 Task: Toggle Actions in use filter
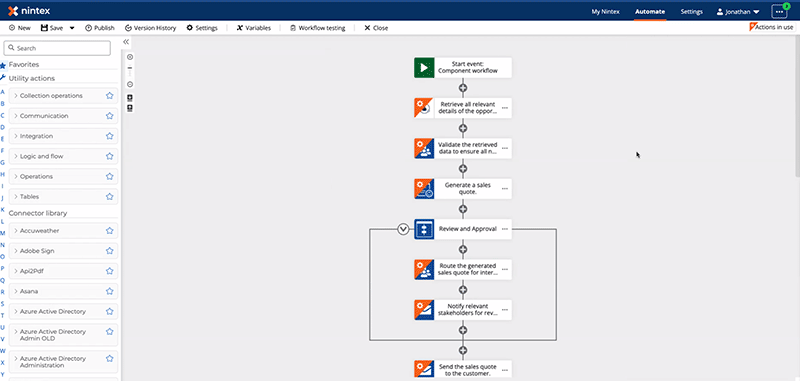[x=771, y=27]
